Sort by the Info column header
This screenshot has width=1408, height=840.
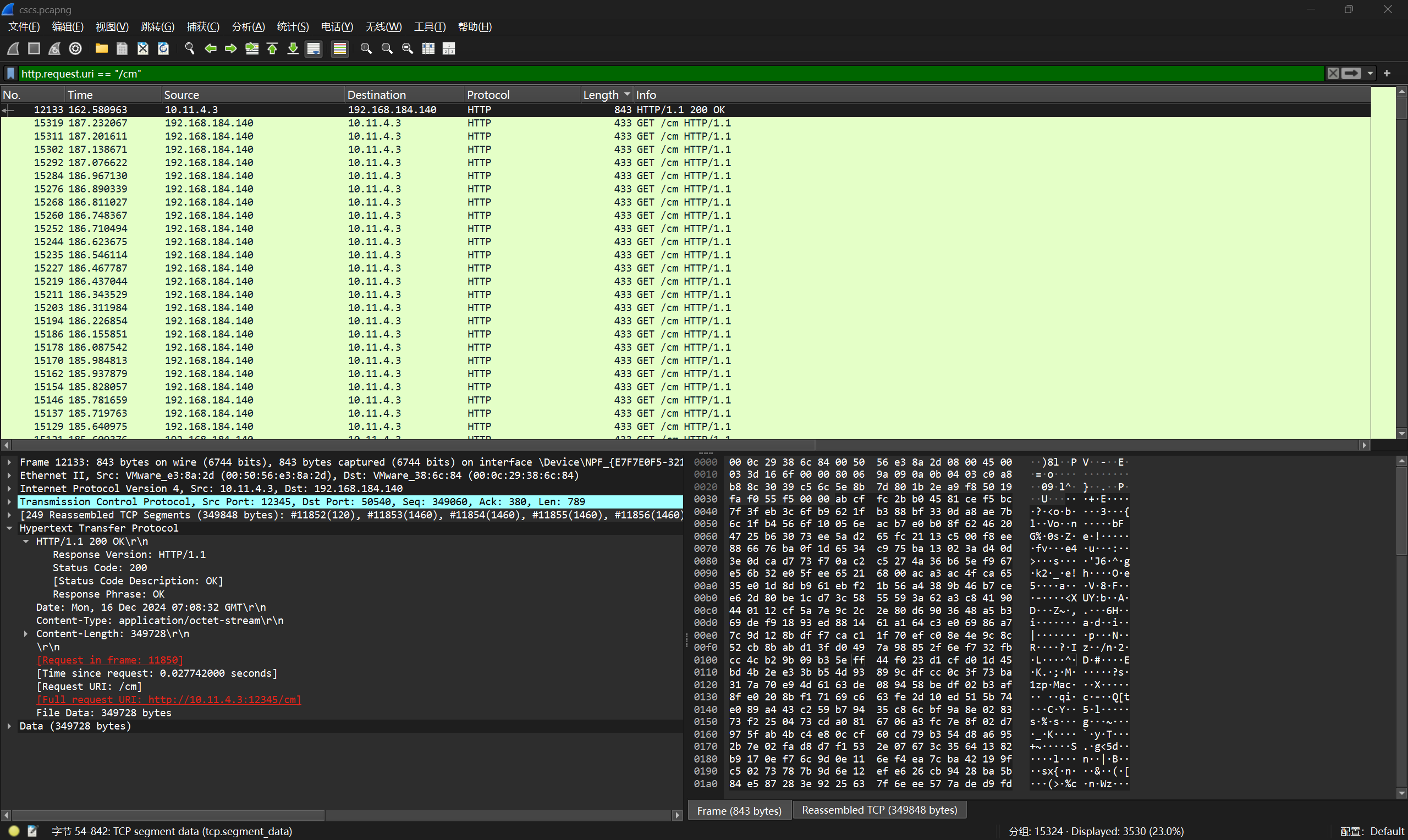[1002, 95]
